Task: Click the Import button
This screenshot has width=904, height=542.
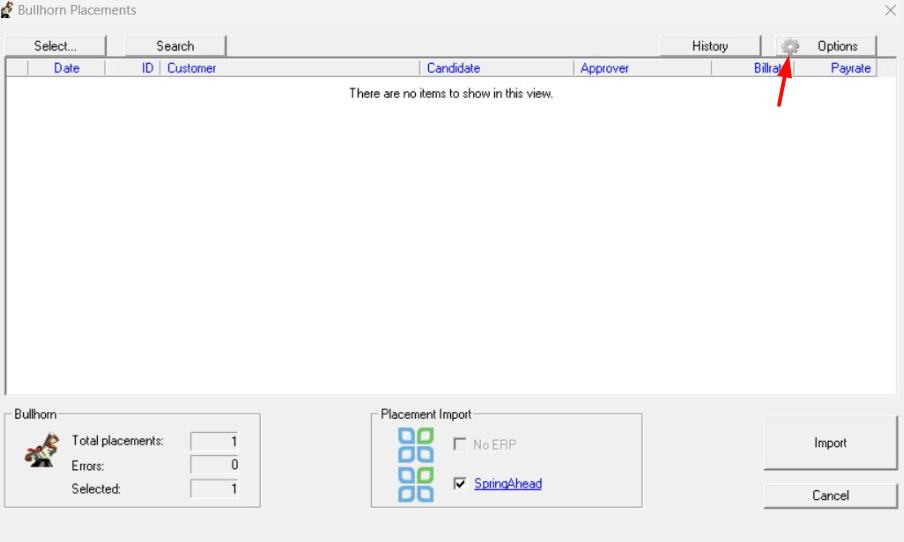Action: [830, 443]
